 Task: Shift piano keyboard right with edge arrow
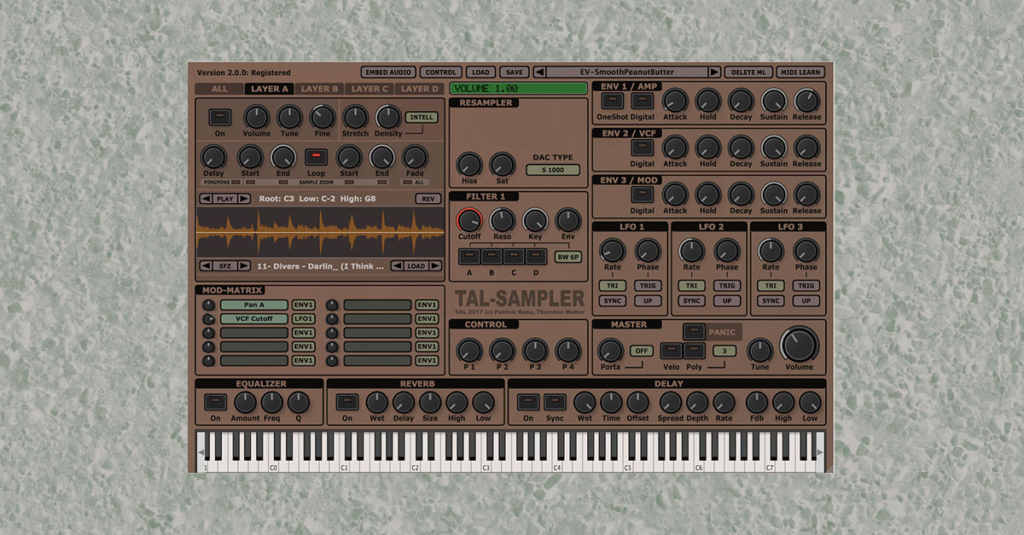pyautogui.click(x=820, y=452)
